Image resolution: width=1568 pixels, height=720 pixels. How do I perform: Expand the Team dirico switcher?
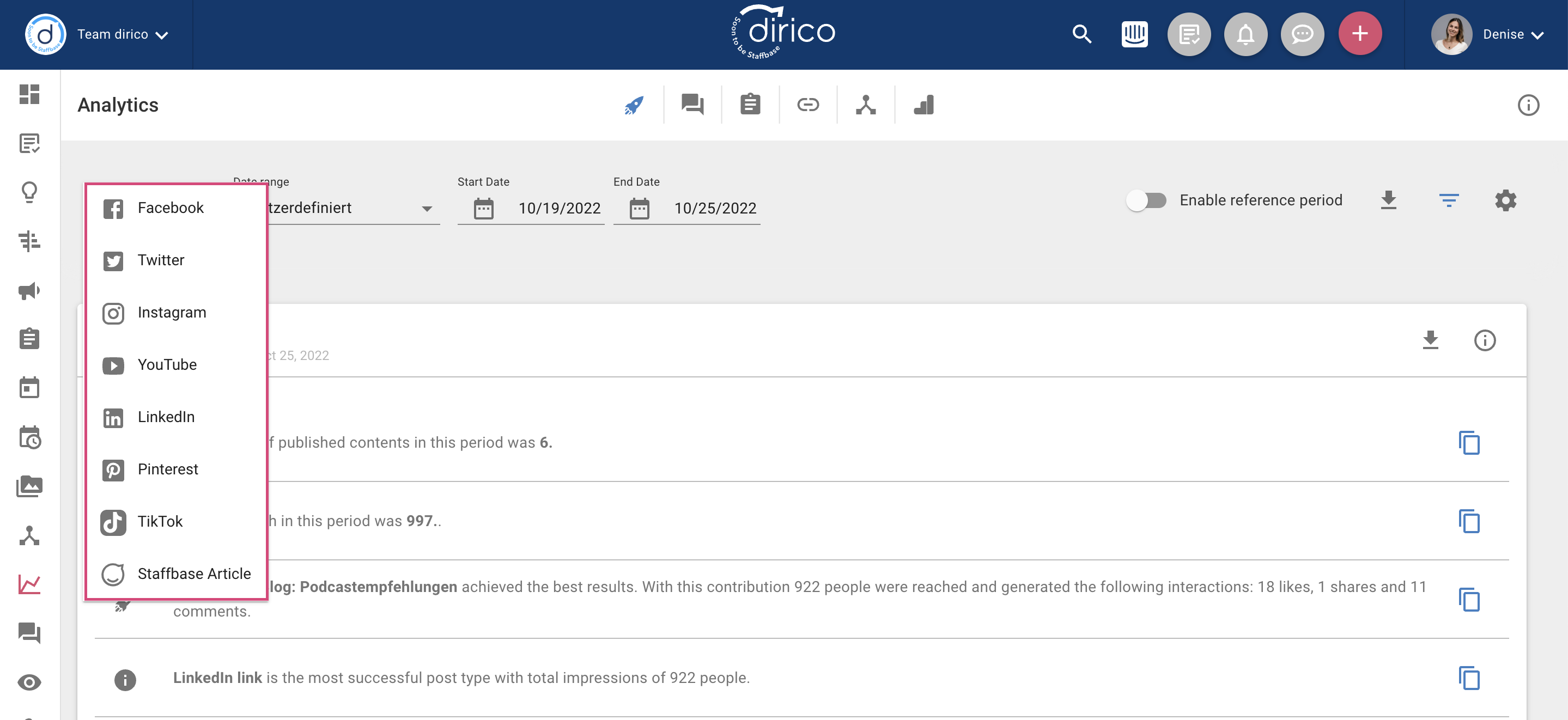[123, 35]
